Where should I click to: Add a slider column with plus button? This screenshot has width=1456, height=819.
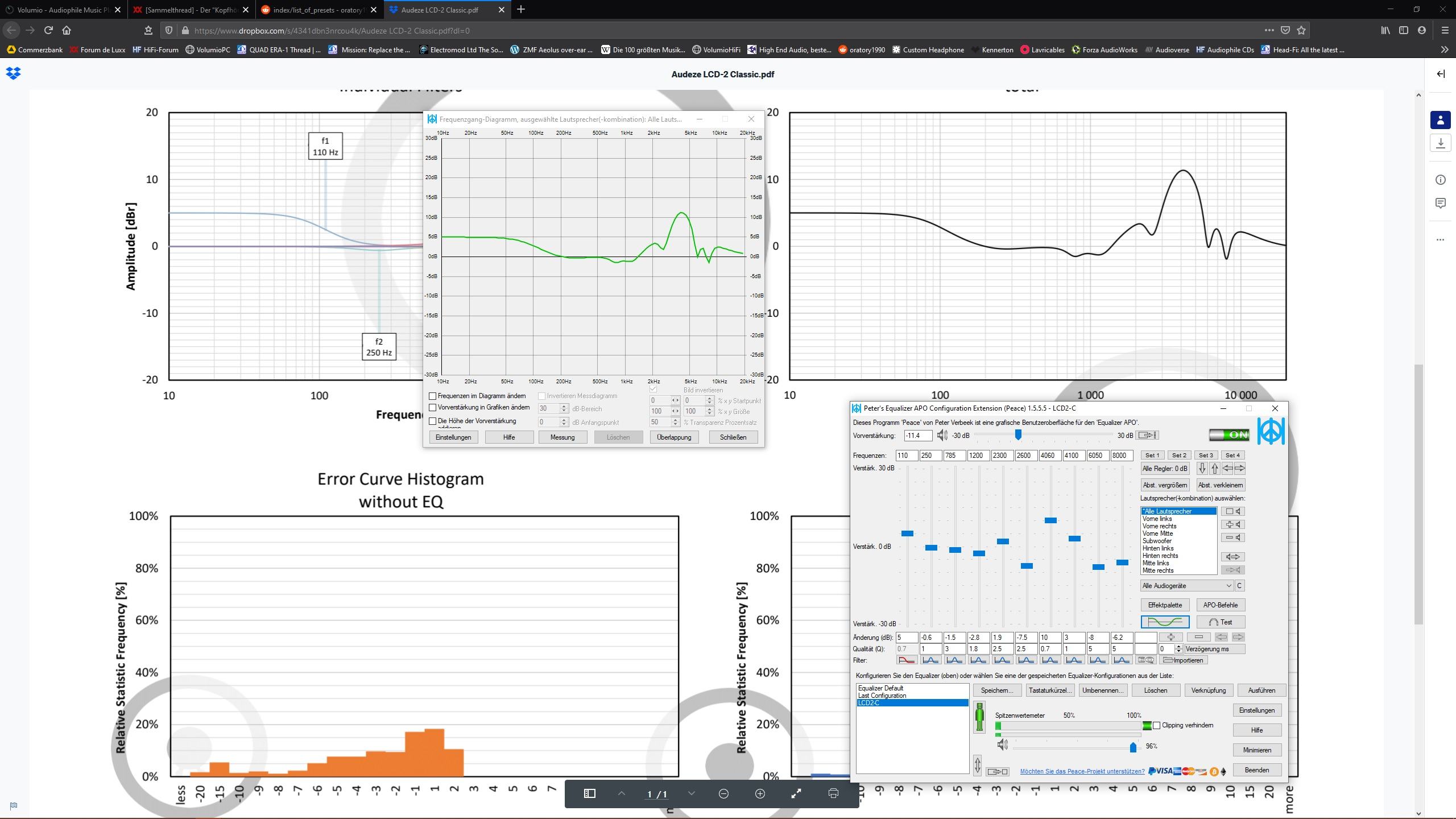1170,637
